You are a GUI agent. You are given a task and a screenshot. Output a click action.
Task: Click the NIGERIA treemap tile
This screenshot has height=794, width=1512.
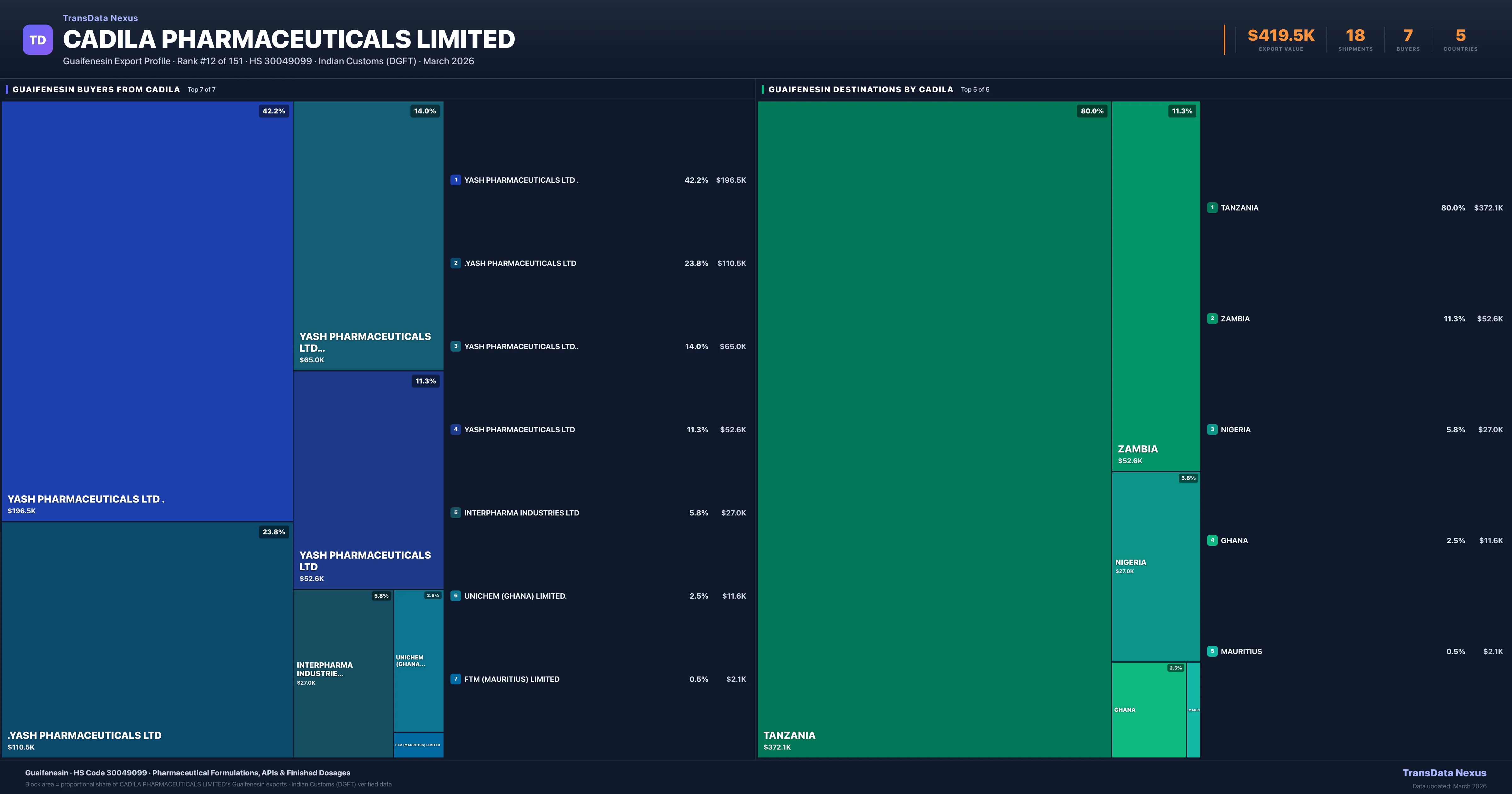click(1155, 567)
